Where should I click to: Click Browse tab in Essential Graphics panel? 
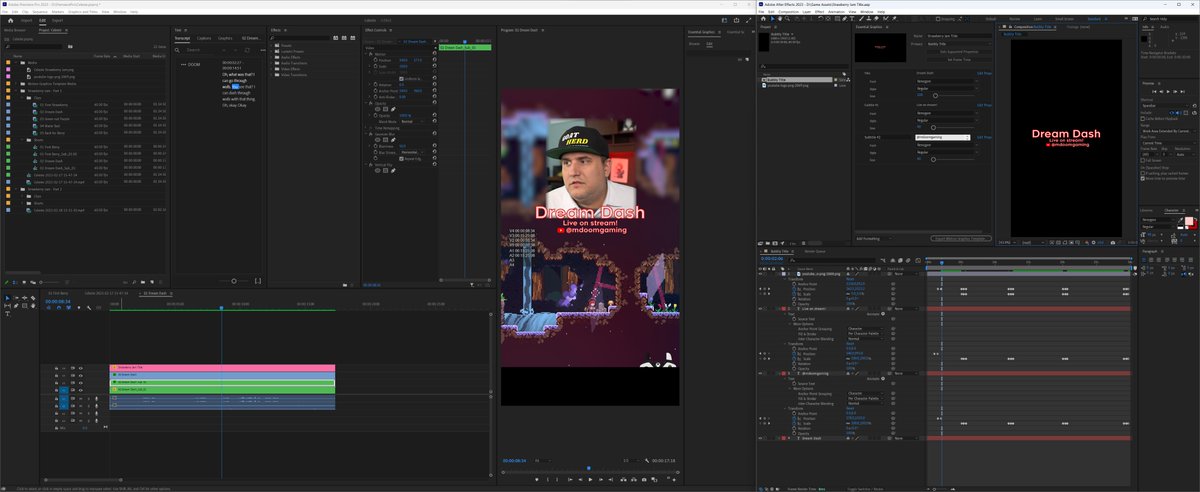tap(695, 43)
